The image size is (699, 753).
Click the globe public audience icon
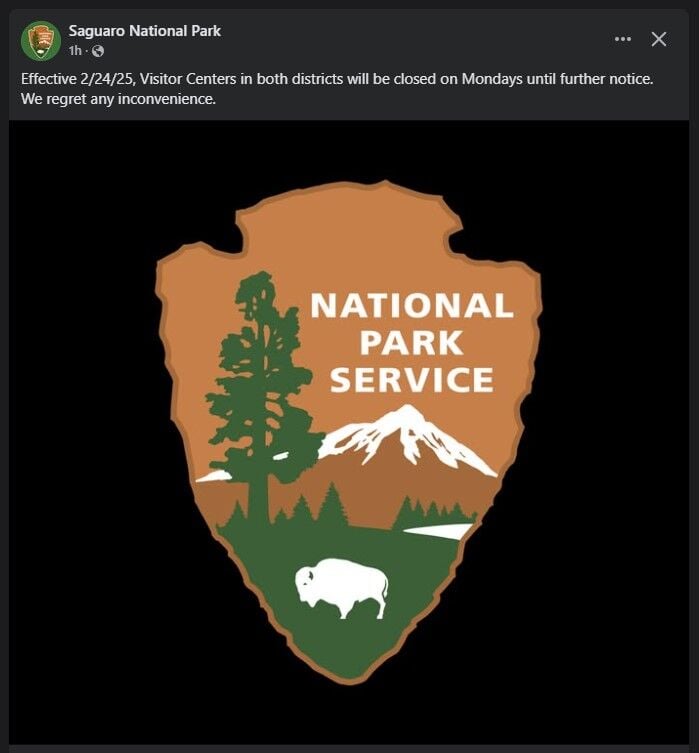pos(97,51)
